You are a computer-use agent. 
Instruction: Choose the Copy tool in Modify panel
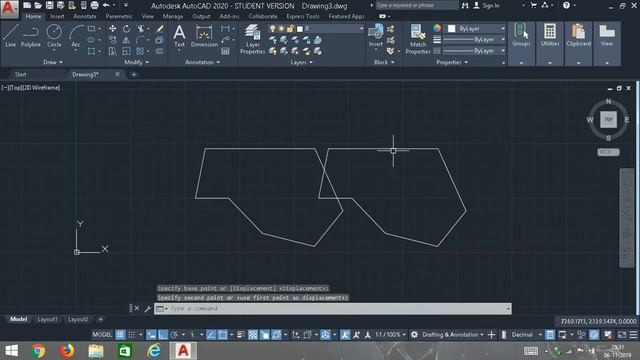coord(112,40)
